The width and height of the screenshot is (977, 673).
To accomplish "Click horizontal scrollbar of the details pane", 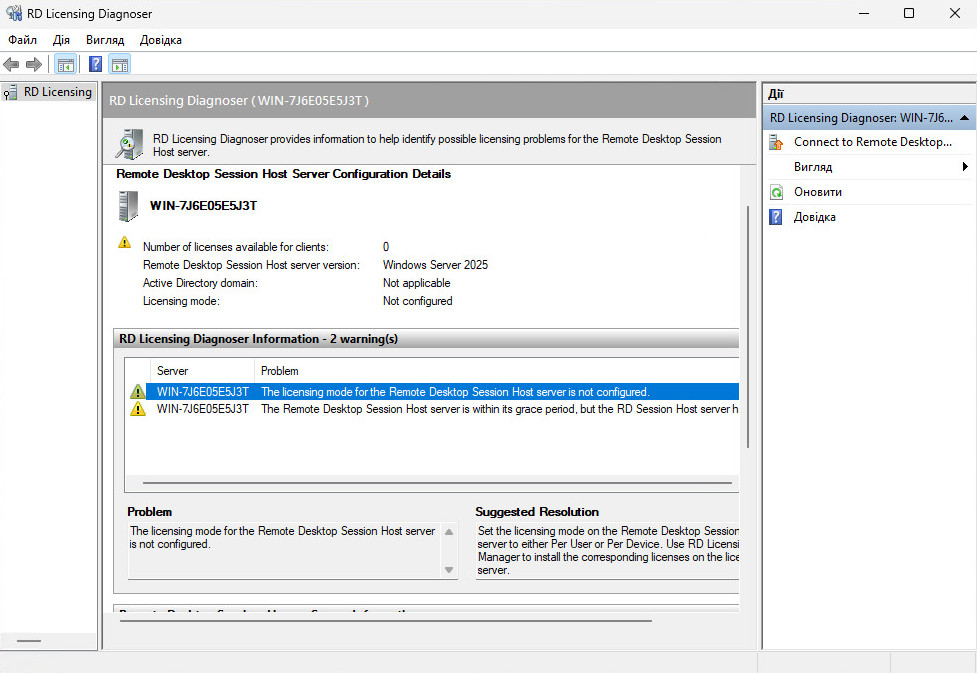I will (x=386, y=621).
